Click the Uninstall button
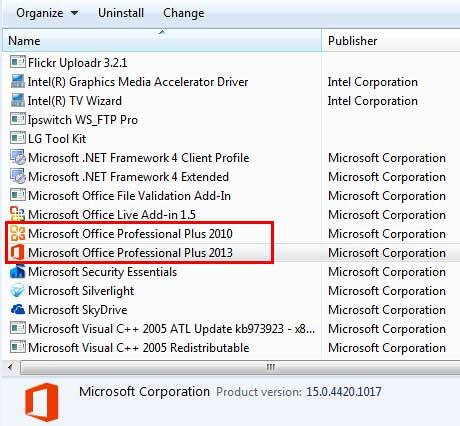The height and width of the screenshot is (426, 460). [x=121, y=13]
